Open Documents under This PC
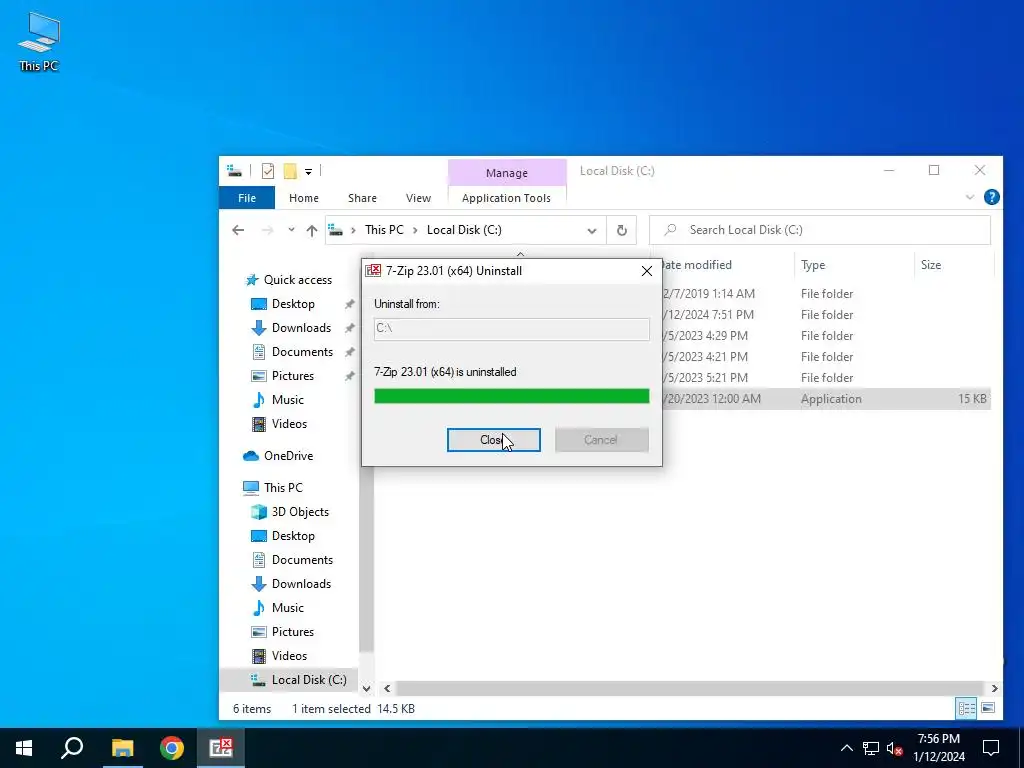Screen dimensions: 1024x768 (302, 560)
